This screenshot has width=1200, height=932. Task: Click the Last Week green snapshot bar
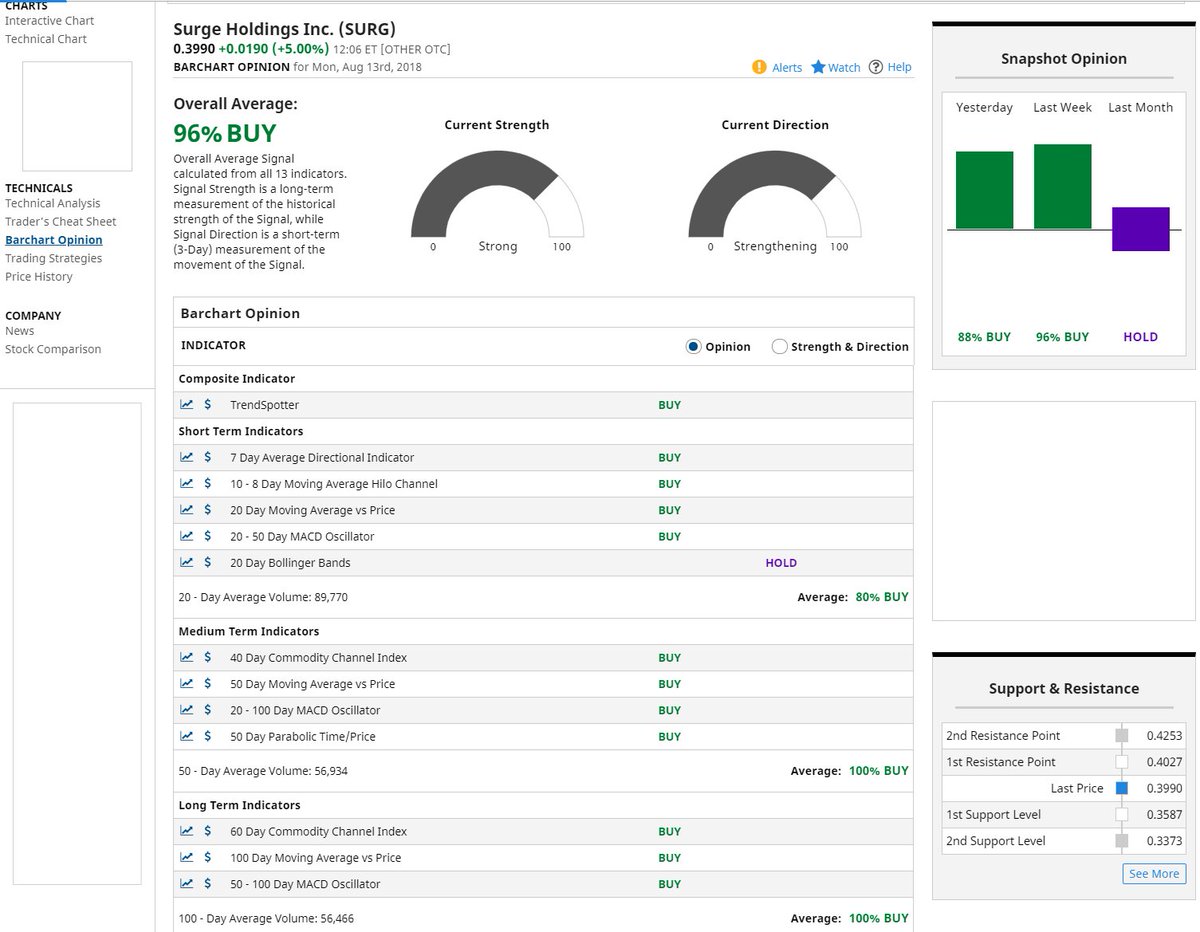[x=1063, y=186]
